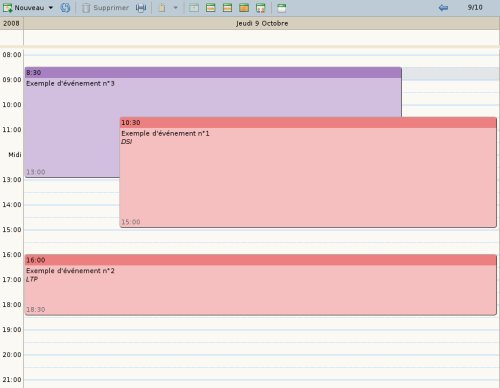Click the 8:30 purple event header
Screen dimensions: 500x388
point(213,73)
